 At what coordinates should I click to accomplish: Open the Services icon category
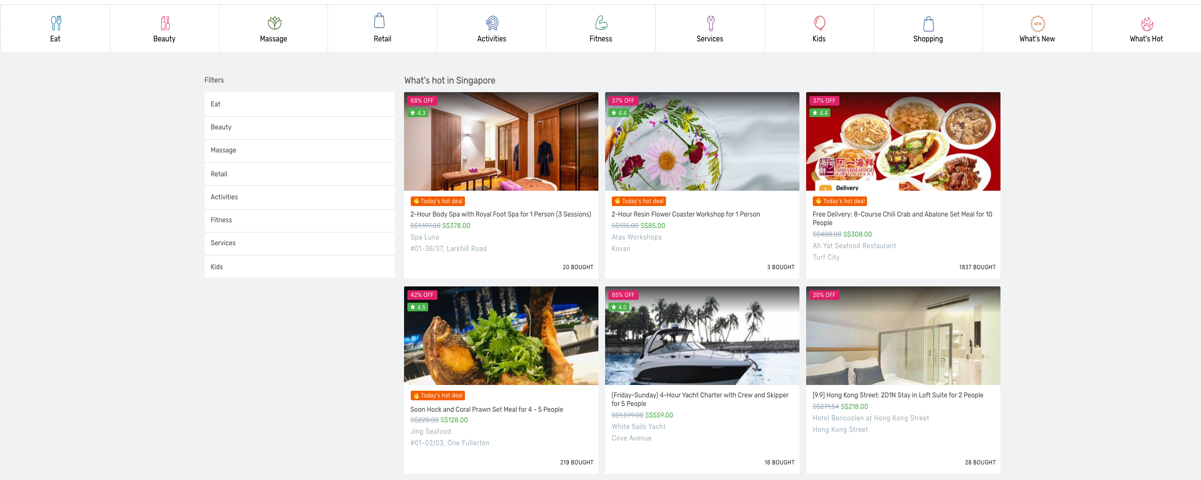point(710,23)
